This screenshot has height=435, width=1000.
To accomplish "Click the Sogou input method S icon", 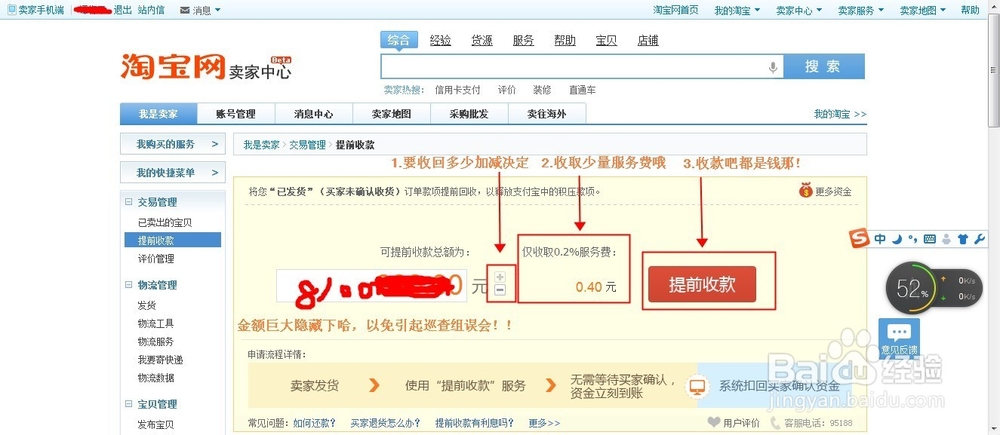I will [860, 239].
